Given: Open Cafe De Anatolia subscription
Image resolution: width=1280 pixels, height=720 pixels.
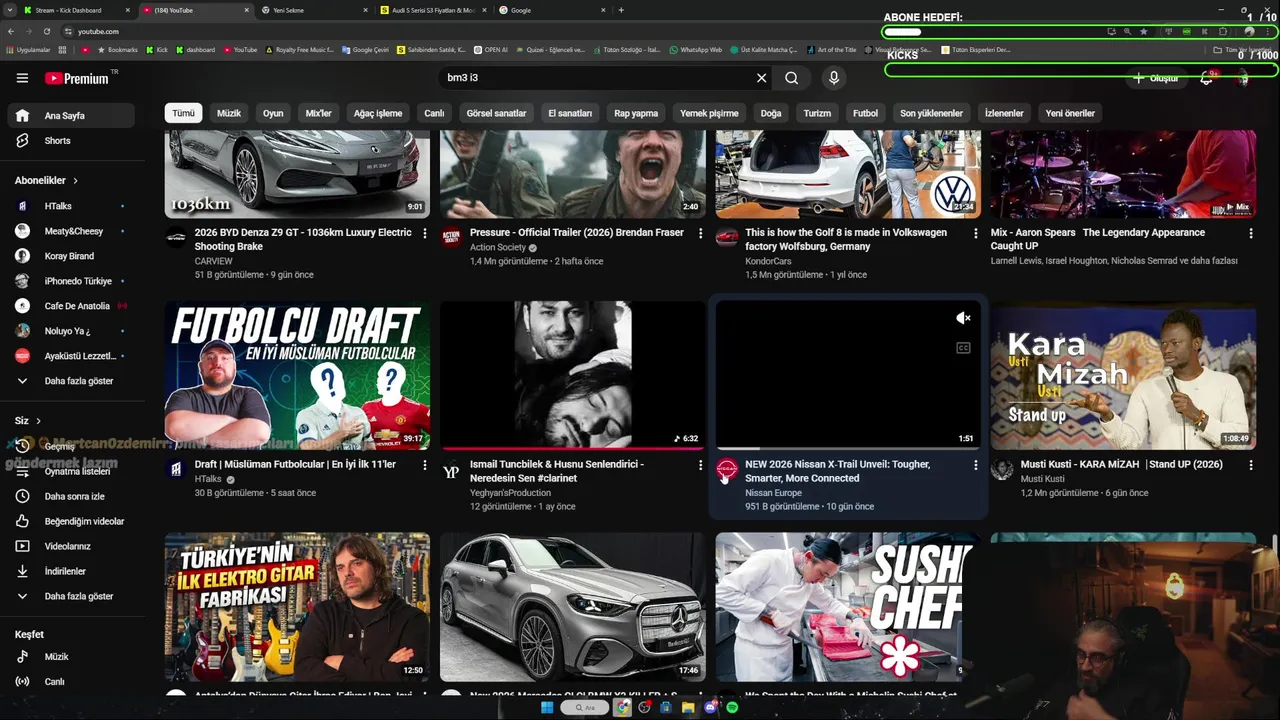Looking at the screenshot, I should 69,306.
